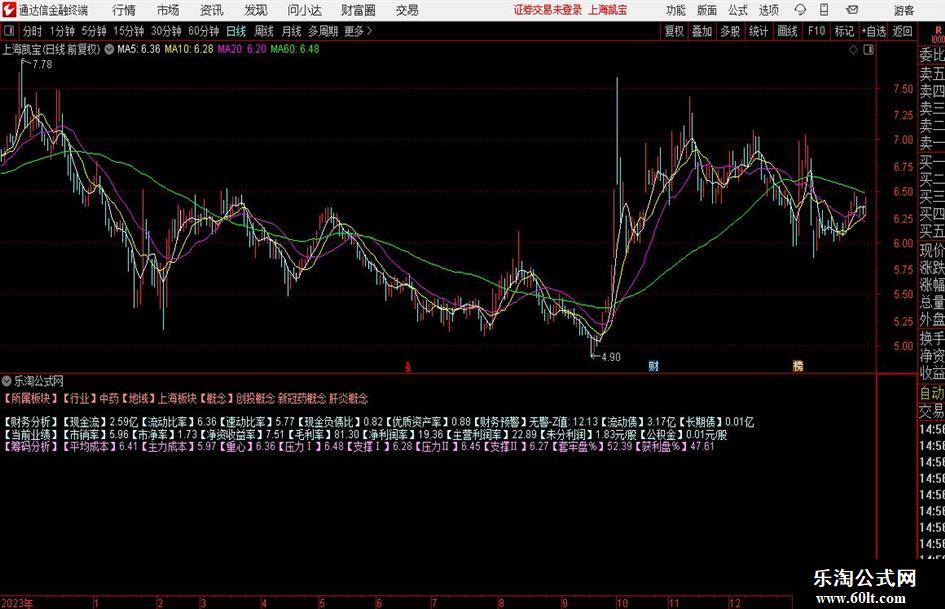Open F10 company info

817,31
